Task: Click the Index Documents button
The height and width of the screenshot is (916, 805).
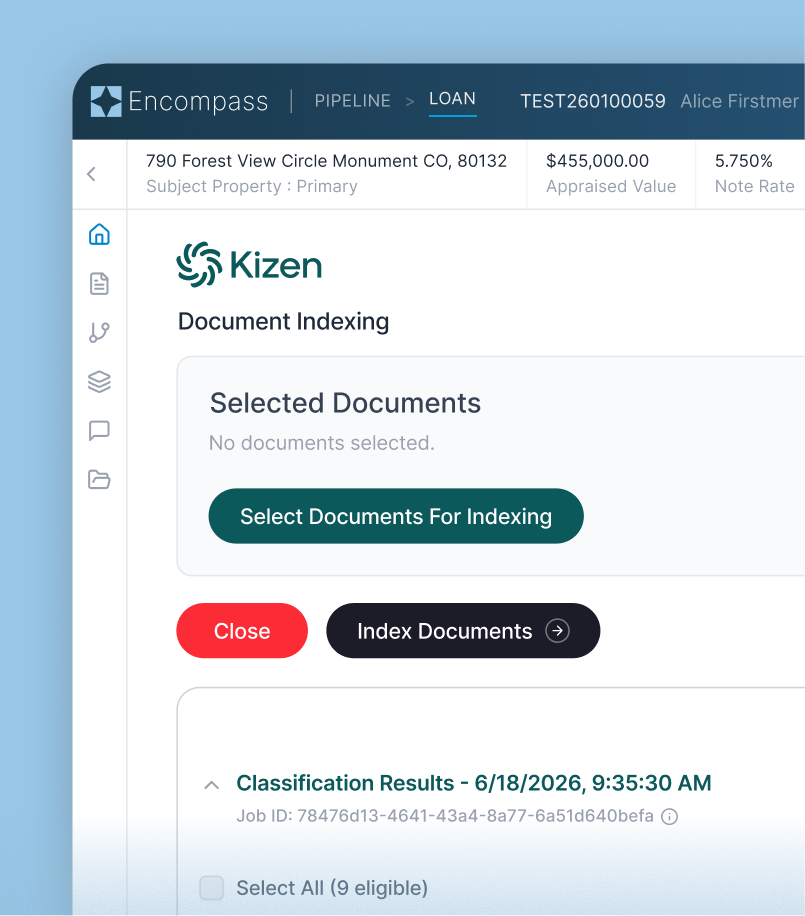Action: click(x=463, y=631)
